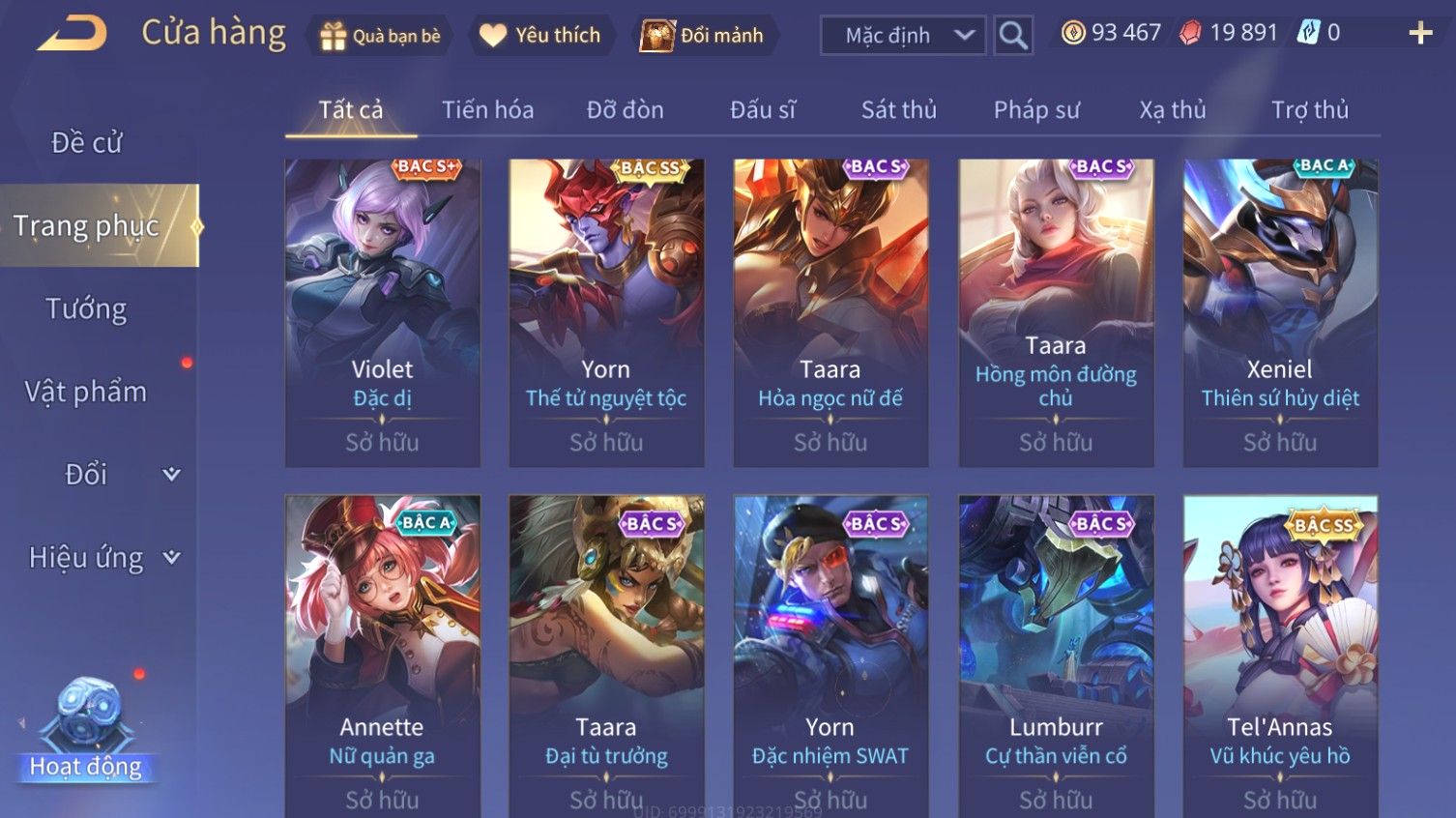1456x818 pixels.
Task: Open the Tướng sidebar category
Action: click(x=86, y=309)
